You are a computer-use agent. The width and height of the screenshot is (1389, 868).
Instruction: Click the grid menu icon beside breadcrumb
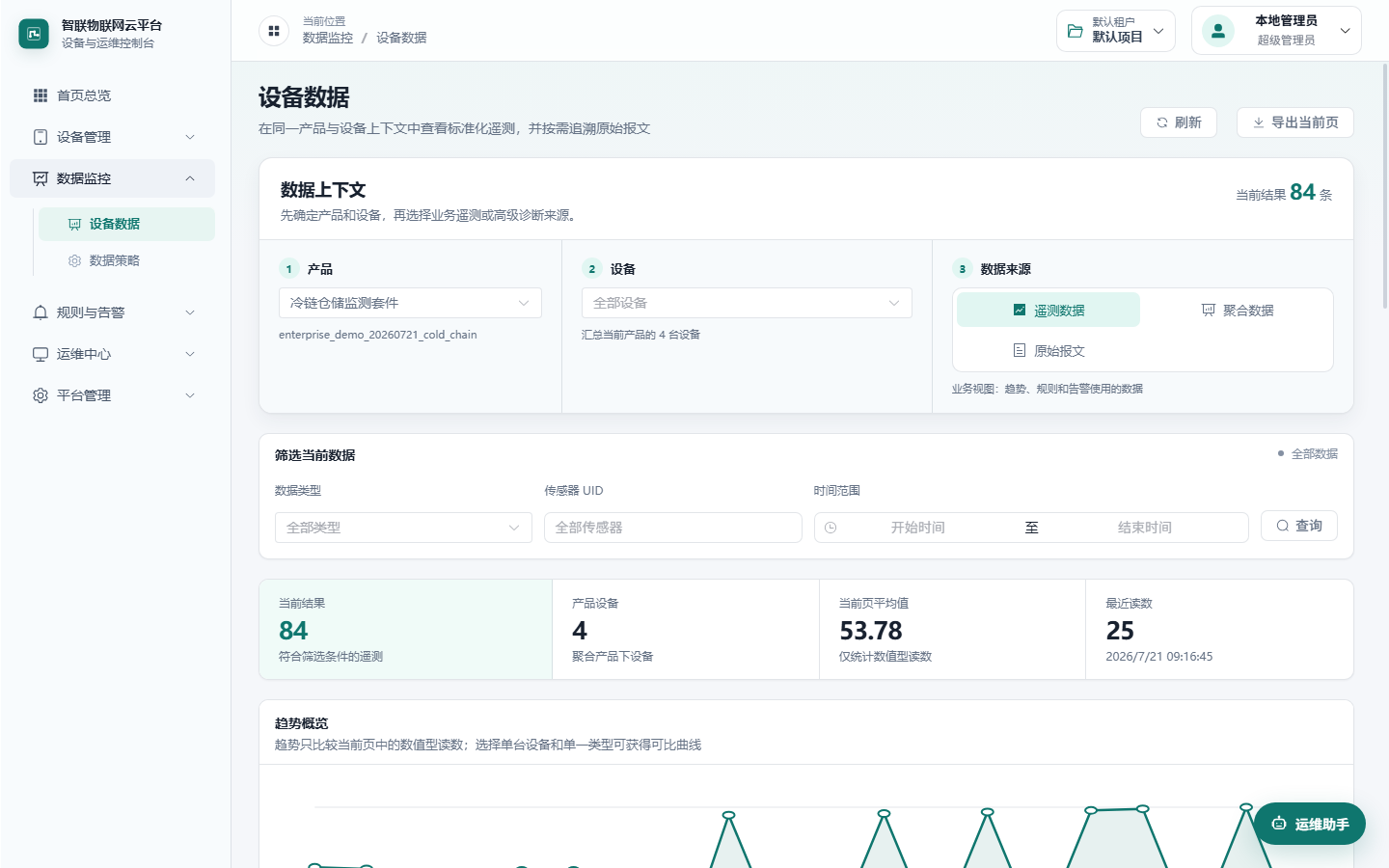point(274,31)
